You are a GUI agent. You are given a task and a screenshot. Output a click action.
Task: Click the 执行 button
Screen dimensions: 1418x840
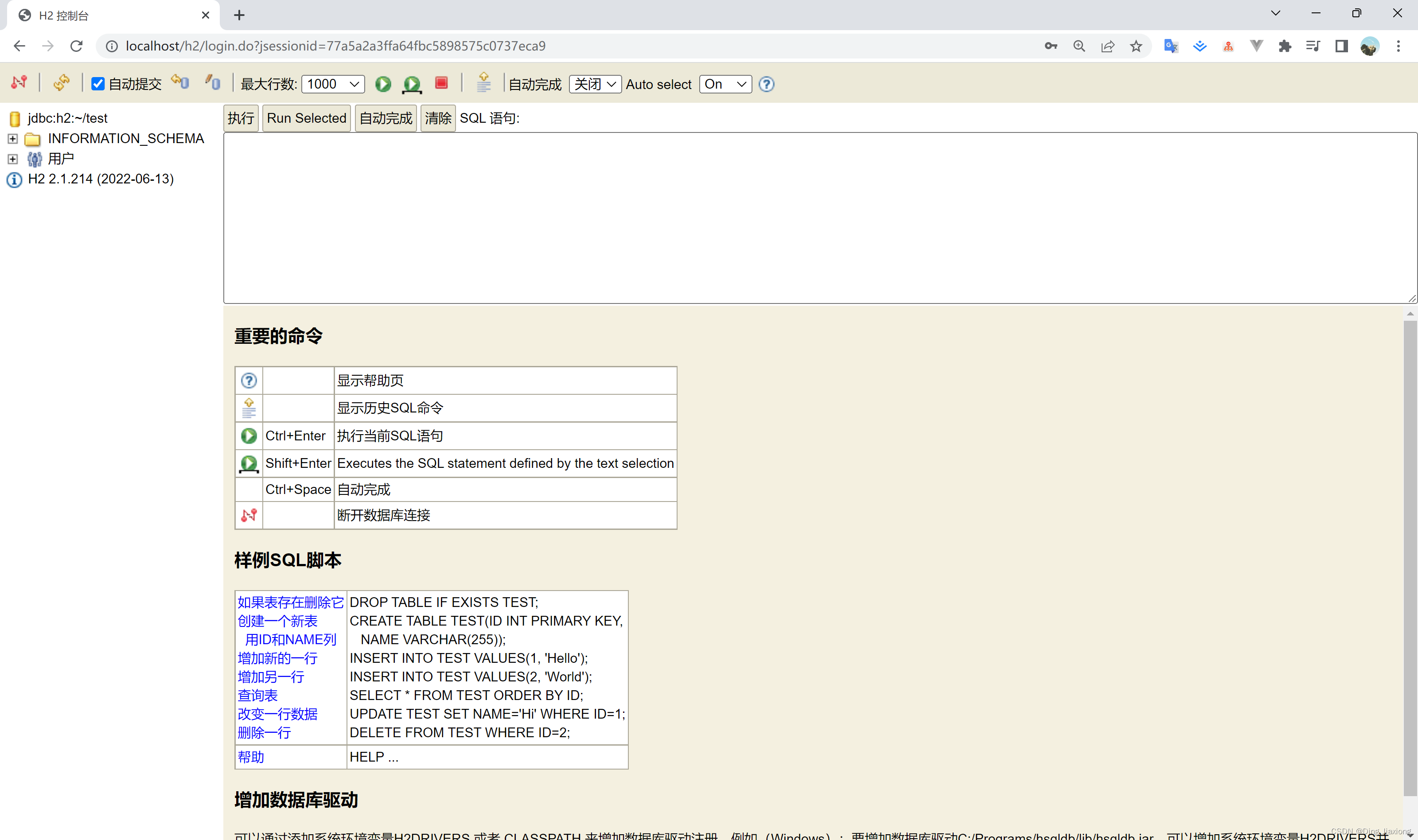point(241,118)
